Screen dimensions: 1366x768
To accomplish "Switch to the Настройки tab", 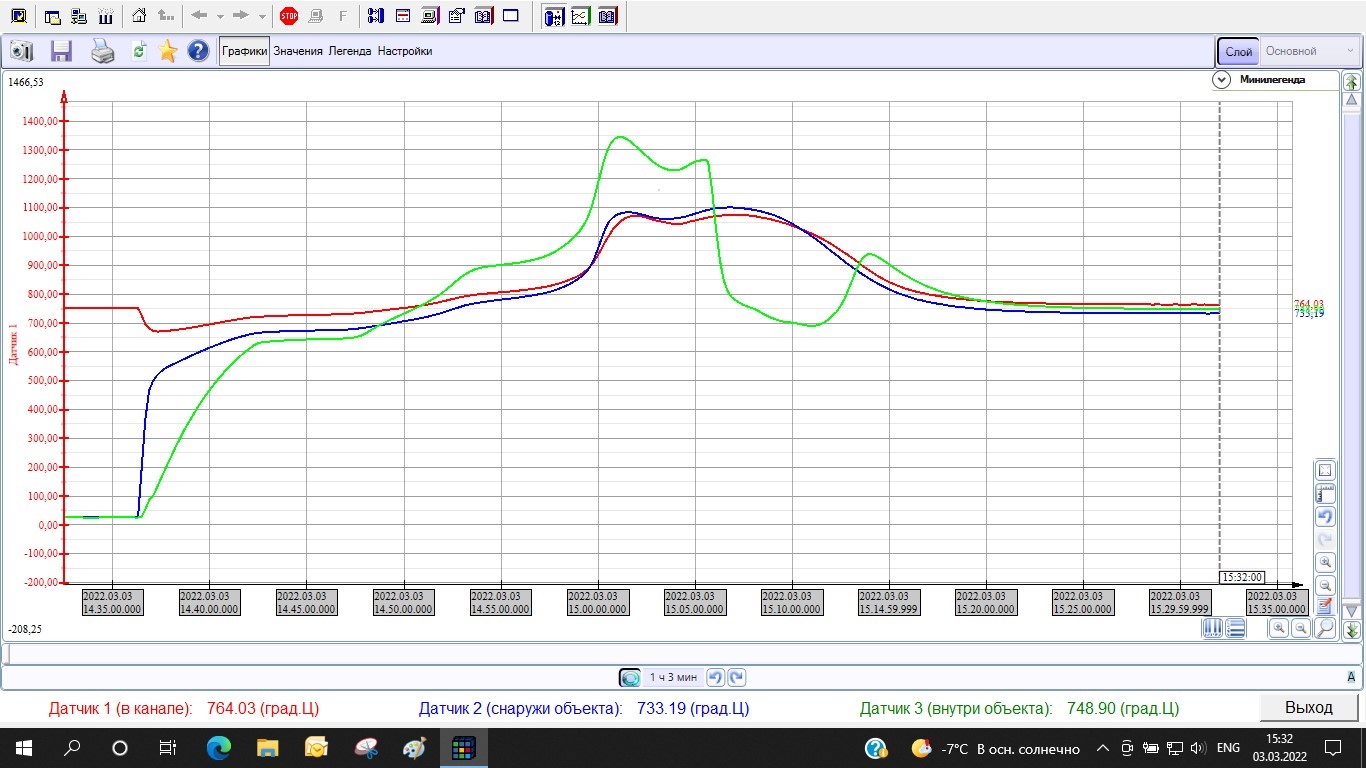I will click(x=405, y=51).
